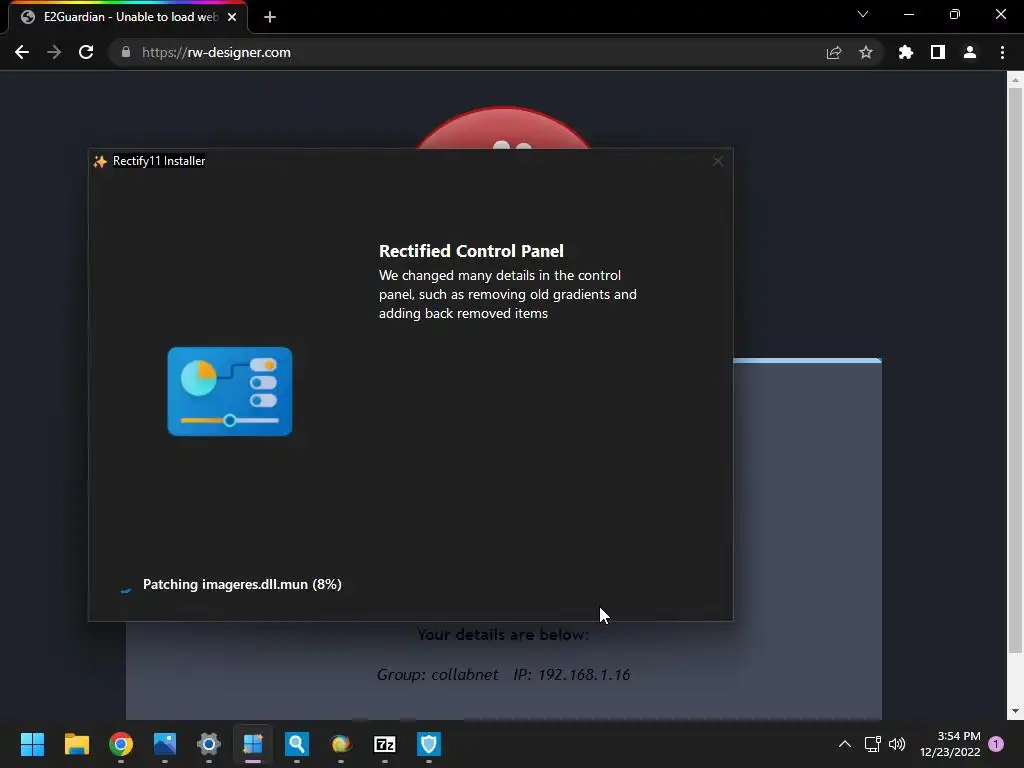
Task: Open the globe-shaped taskbar app
Action: click(341, 744)
